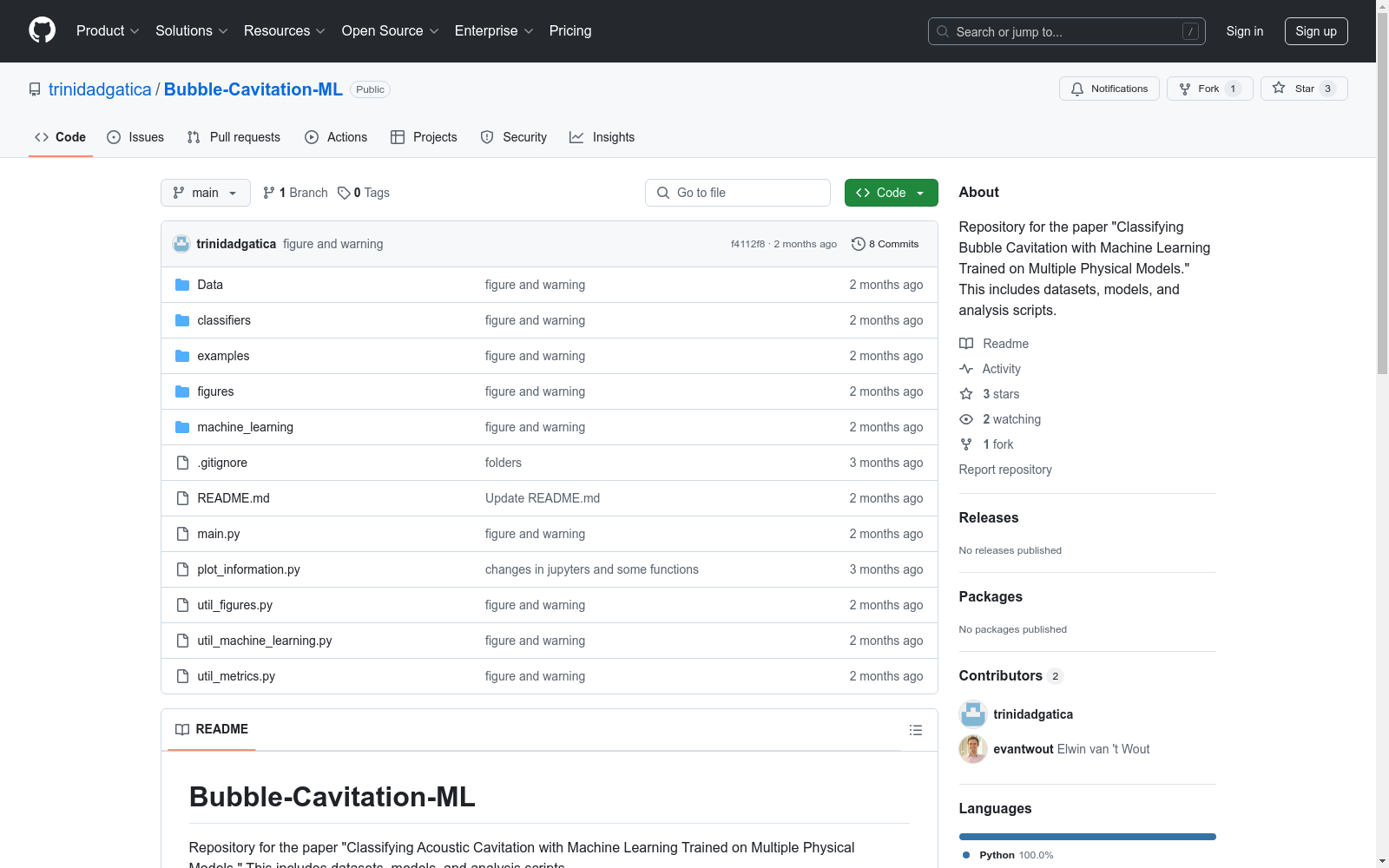Click the Pricing link

tap(570, 31)
